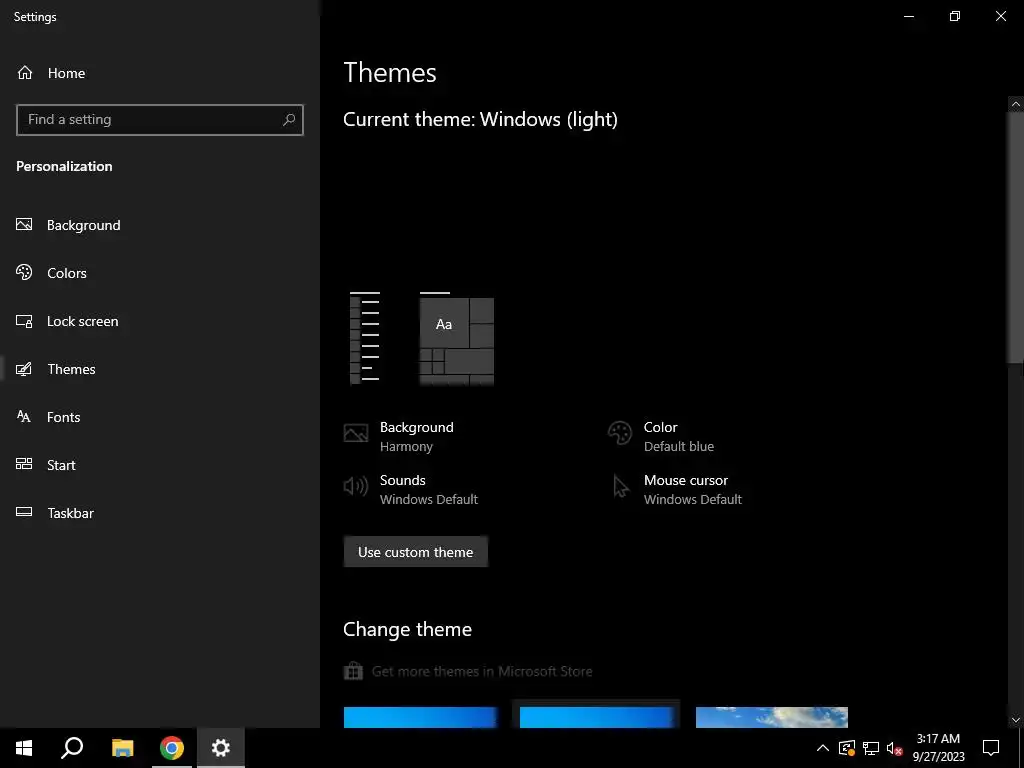The width and height of the screenshot is (1024, 768).
Task: Open the notification center icon
Action: (991, 748)
